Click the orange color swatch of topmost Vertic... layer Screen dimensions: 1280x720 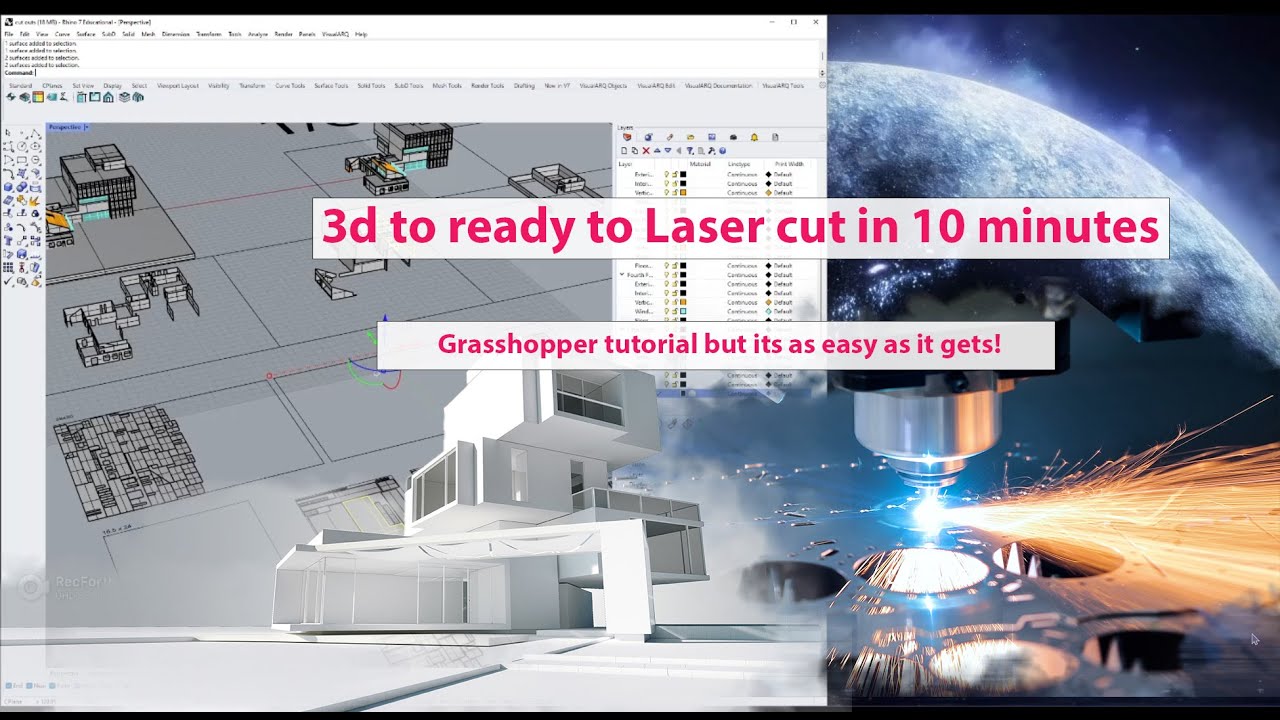(683, 193)
